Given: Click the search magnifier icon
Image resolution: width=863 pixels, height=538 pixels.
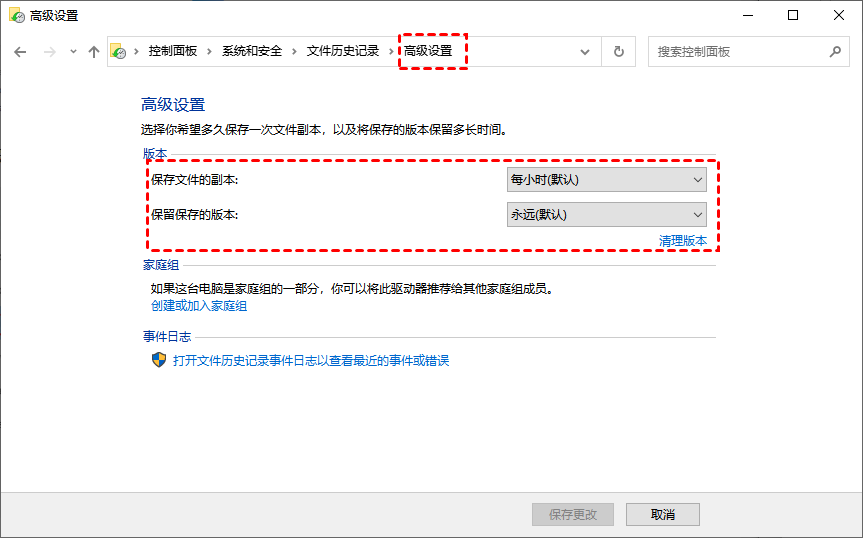Looking at the screenshot, I should tap(835, 52).
